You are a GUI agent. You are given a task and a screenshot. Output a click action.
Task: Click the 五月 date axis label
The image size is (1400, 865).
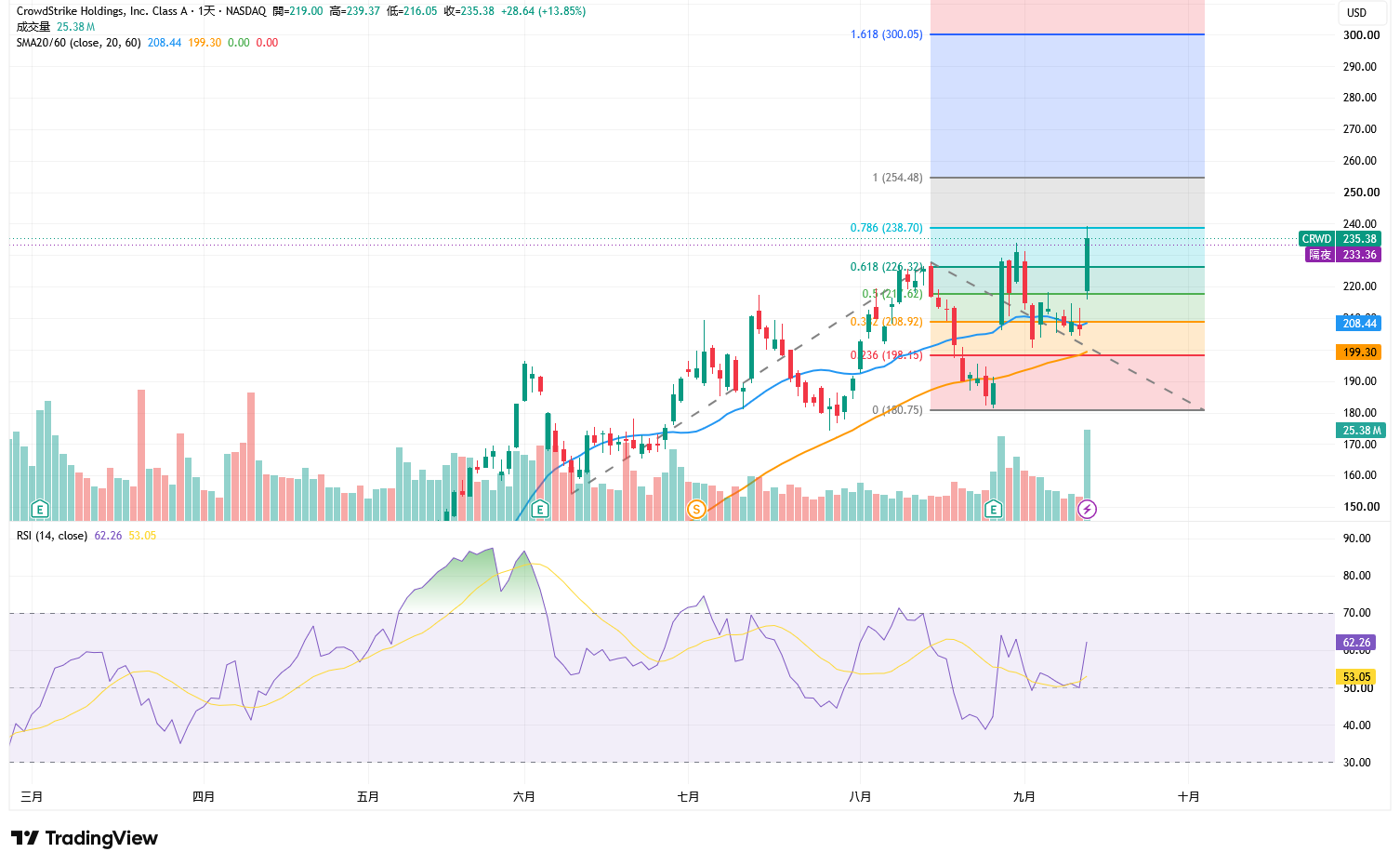[x=368, y=797]
